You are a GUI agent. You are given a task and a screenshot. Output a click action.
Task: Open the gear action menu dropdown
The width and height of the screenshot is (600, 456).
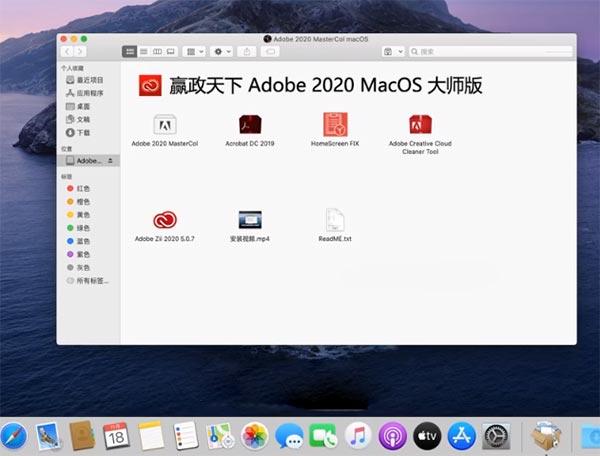click(x=222, y=51)
